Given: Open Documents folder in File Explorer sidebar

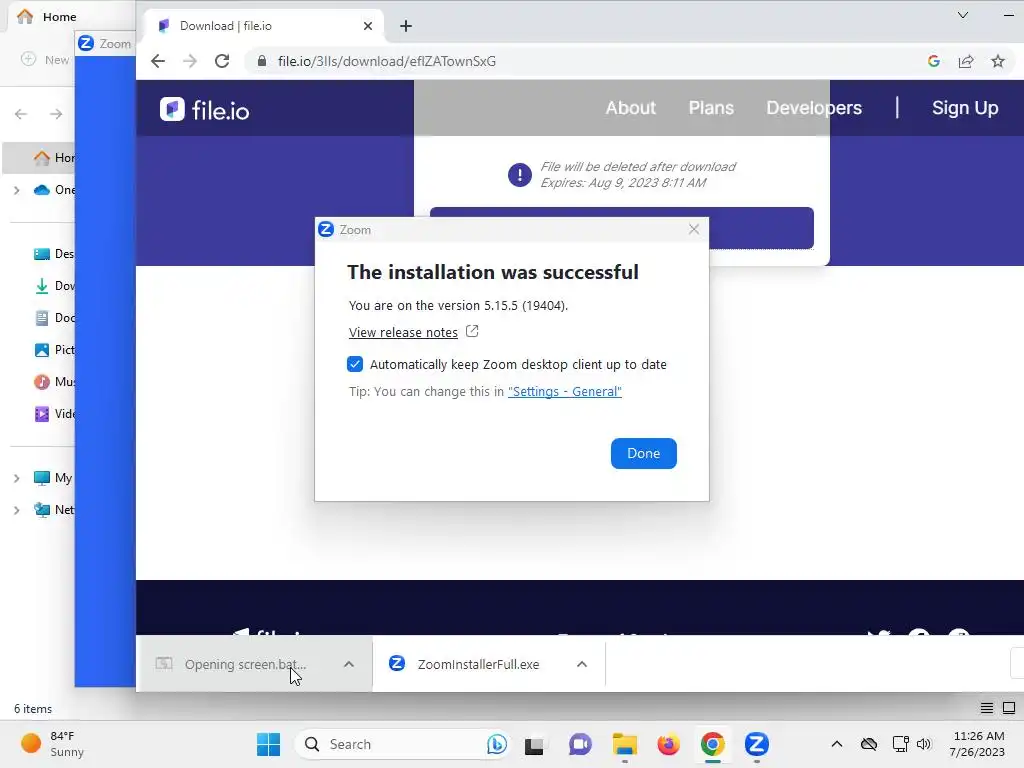Looking at the screenshot, I should click(54, 318).
